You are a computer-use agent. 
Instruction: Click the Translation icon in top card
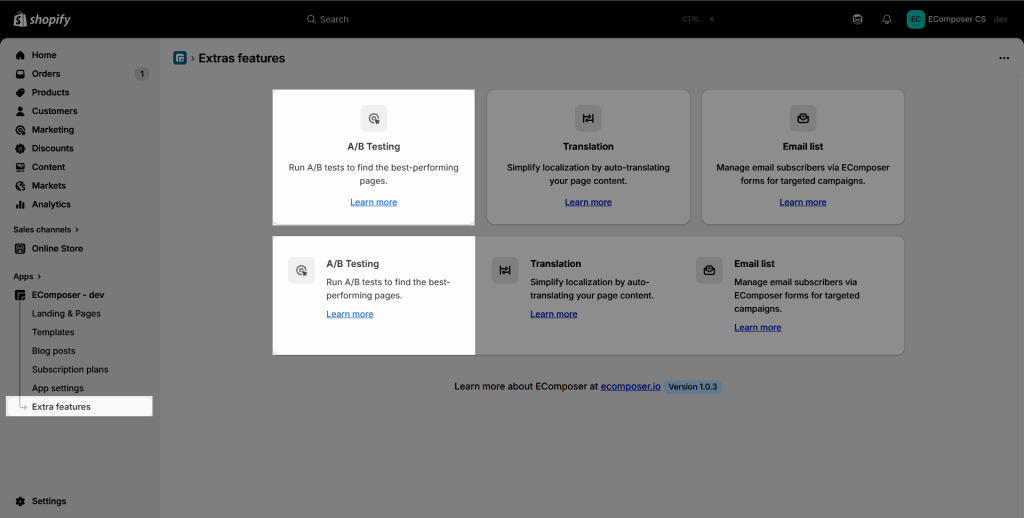588,118
